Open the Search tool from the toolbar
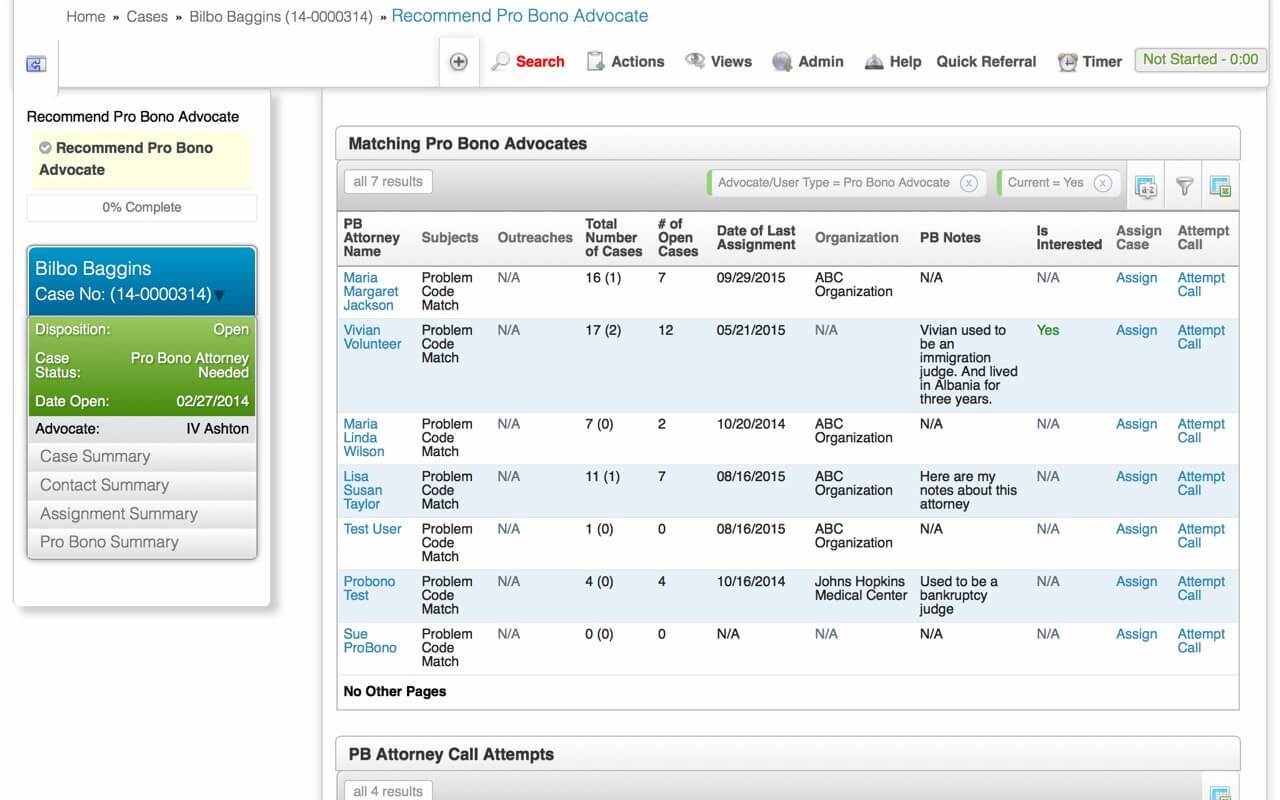 click(x=529, y=61)
